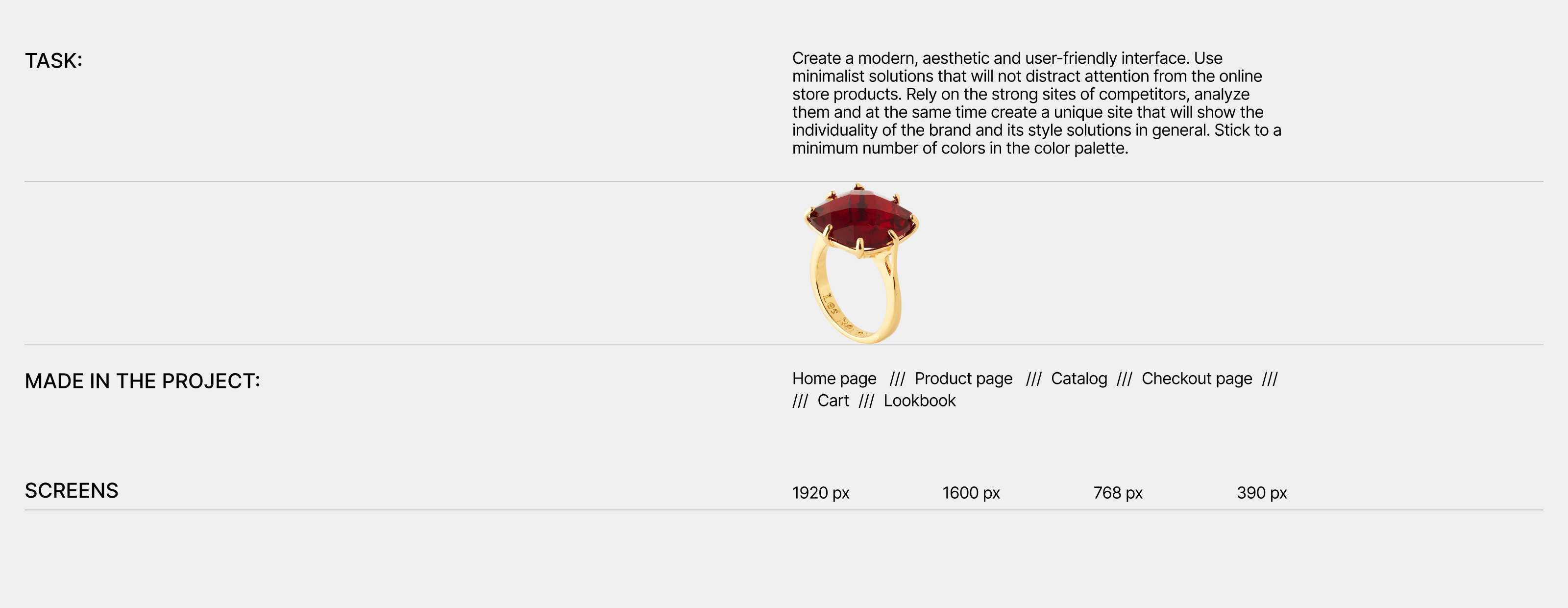Go to the Catalog item
The image size is (1568, 608).
(x=1078, y=379)
